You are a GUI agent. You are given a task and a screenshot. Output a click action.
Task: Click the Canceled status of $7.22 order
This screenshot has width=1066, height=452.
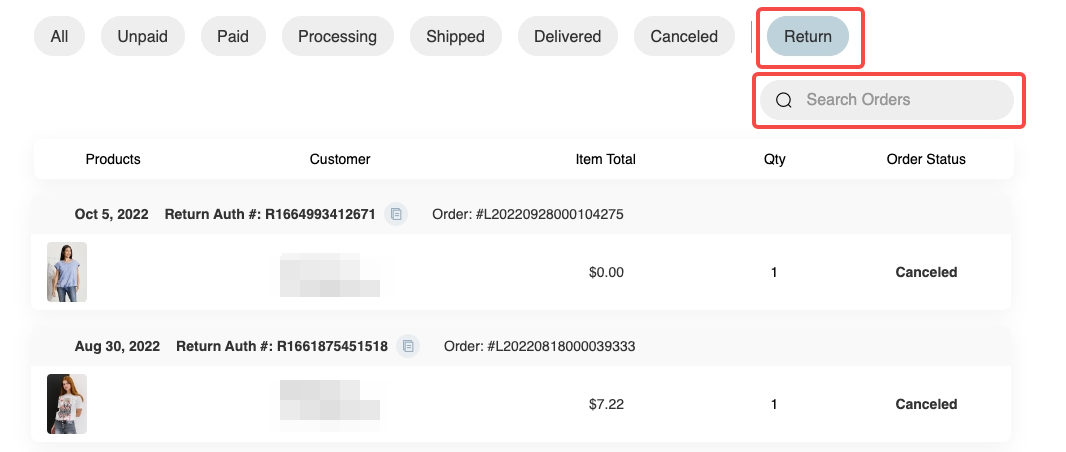click(926, 404)
